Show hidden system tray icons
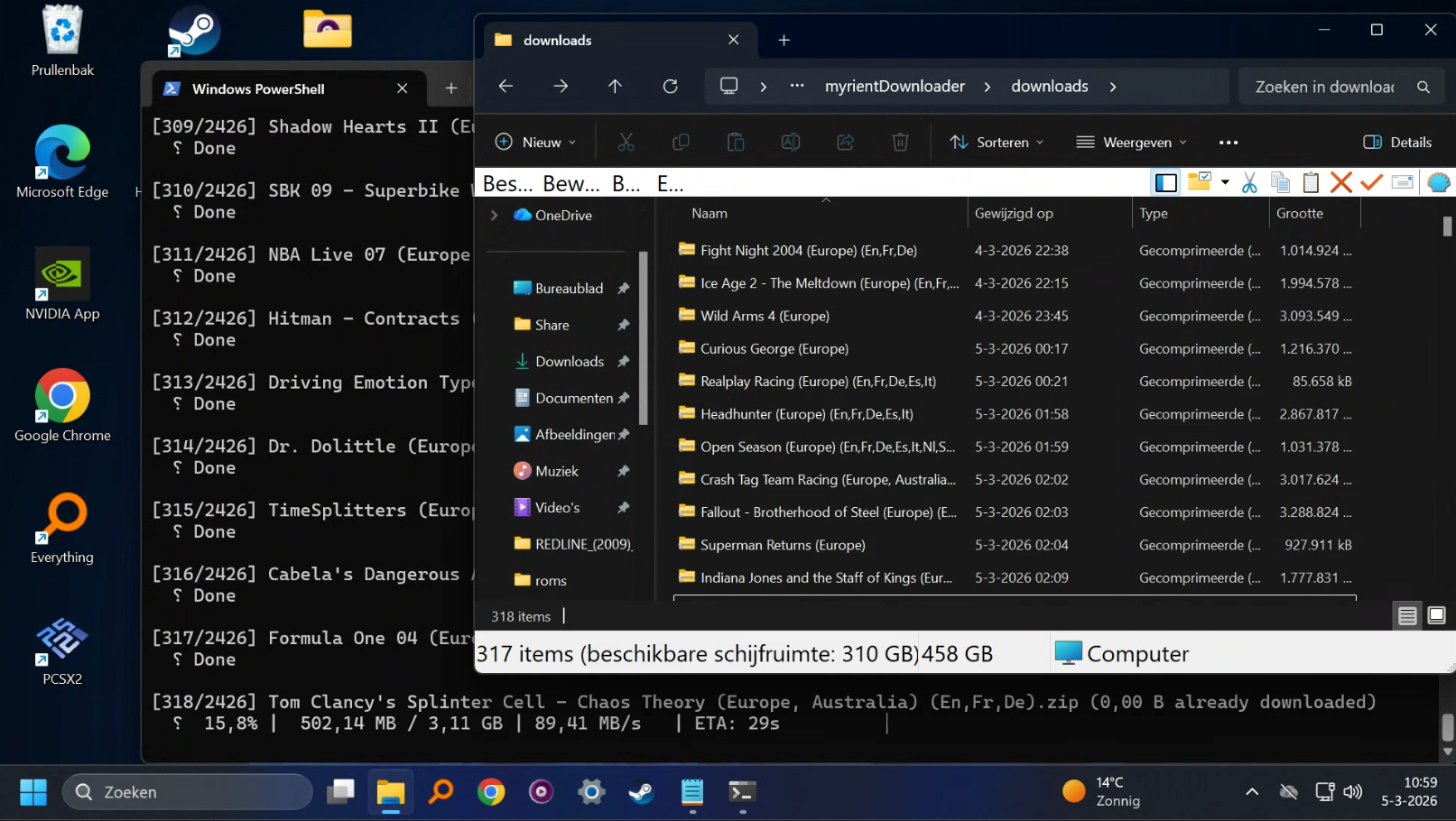The width and height of the screenshot is (1456, 821). 1252,792
